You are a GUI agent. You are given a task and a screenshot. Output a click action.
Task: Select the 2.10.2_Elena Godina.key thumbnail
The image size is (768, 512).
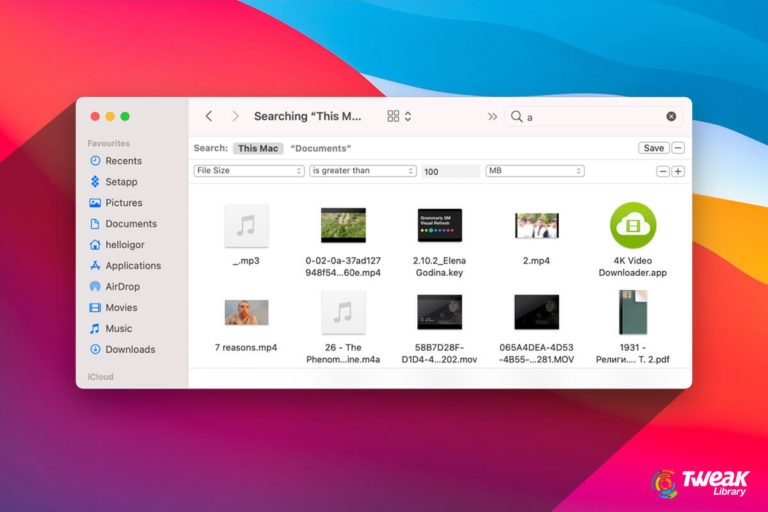click(x=439, y=225)
